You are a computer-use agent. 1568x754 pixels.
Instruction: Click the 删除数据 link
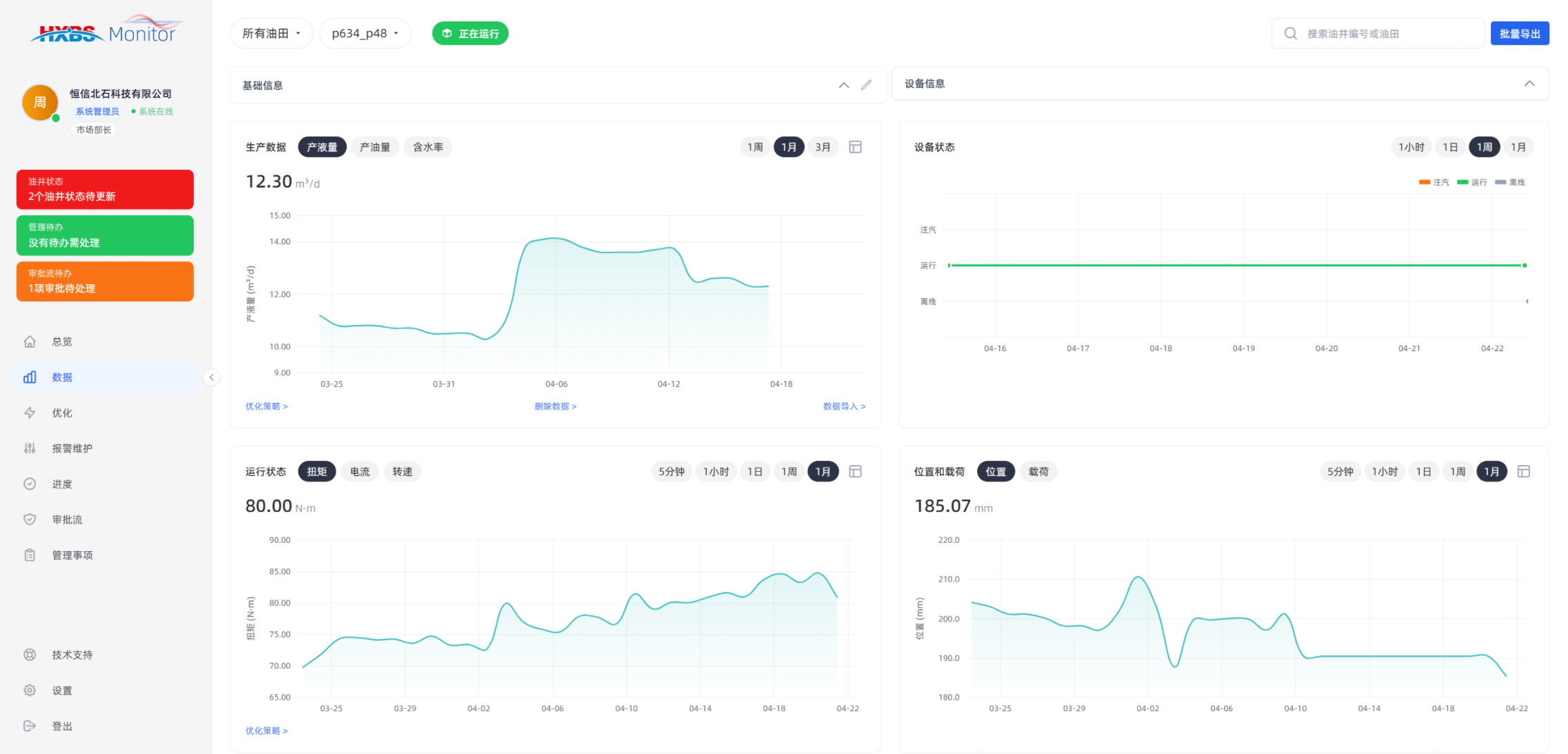click(x=556, y=406)
